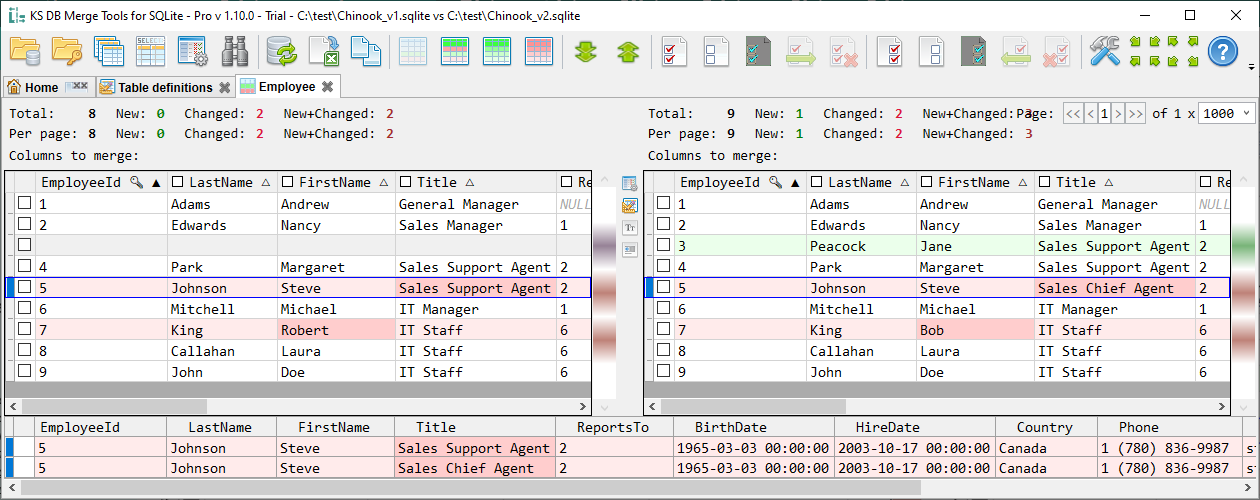Switch to the Home tab
The image size is (1260, 500).
(33, 87)
